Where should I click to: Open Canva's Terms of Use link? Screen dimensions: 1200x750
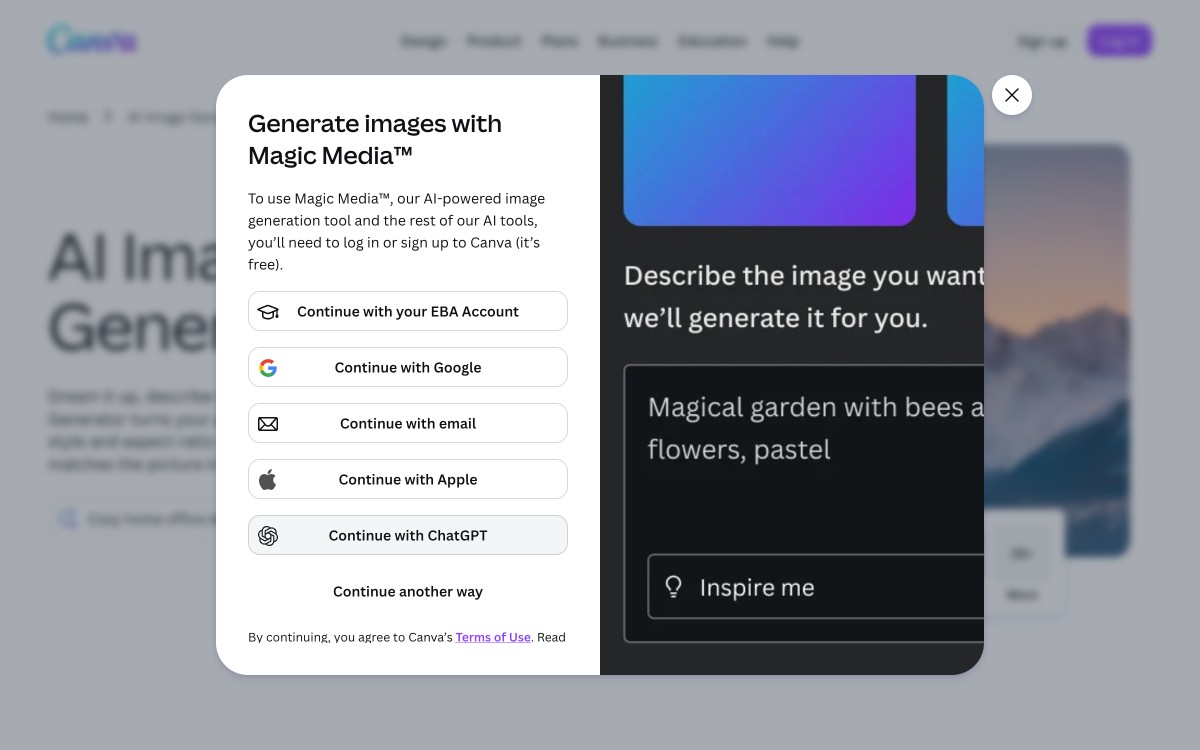coord(493,637)
